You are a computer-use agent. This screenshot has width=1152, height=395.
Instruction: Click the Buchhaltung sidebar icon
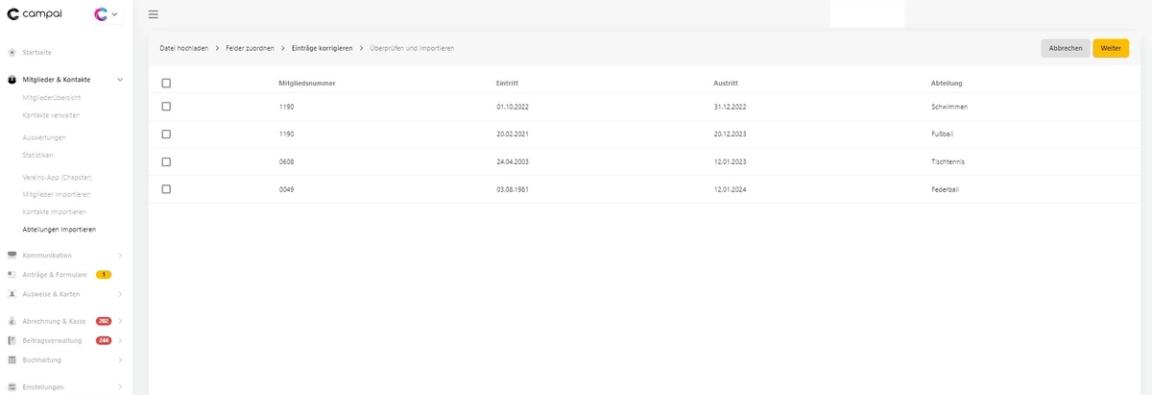tap(12, 360)
